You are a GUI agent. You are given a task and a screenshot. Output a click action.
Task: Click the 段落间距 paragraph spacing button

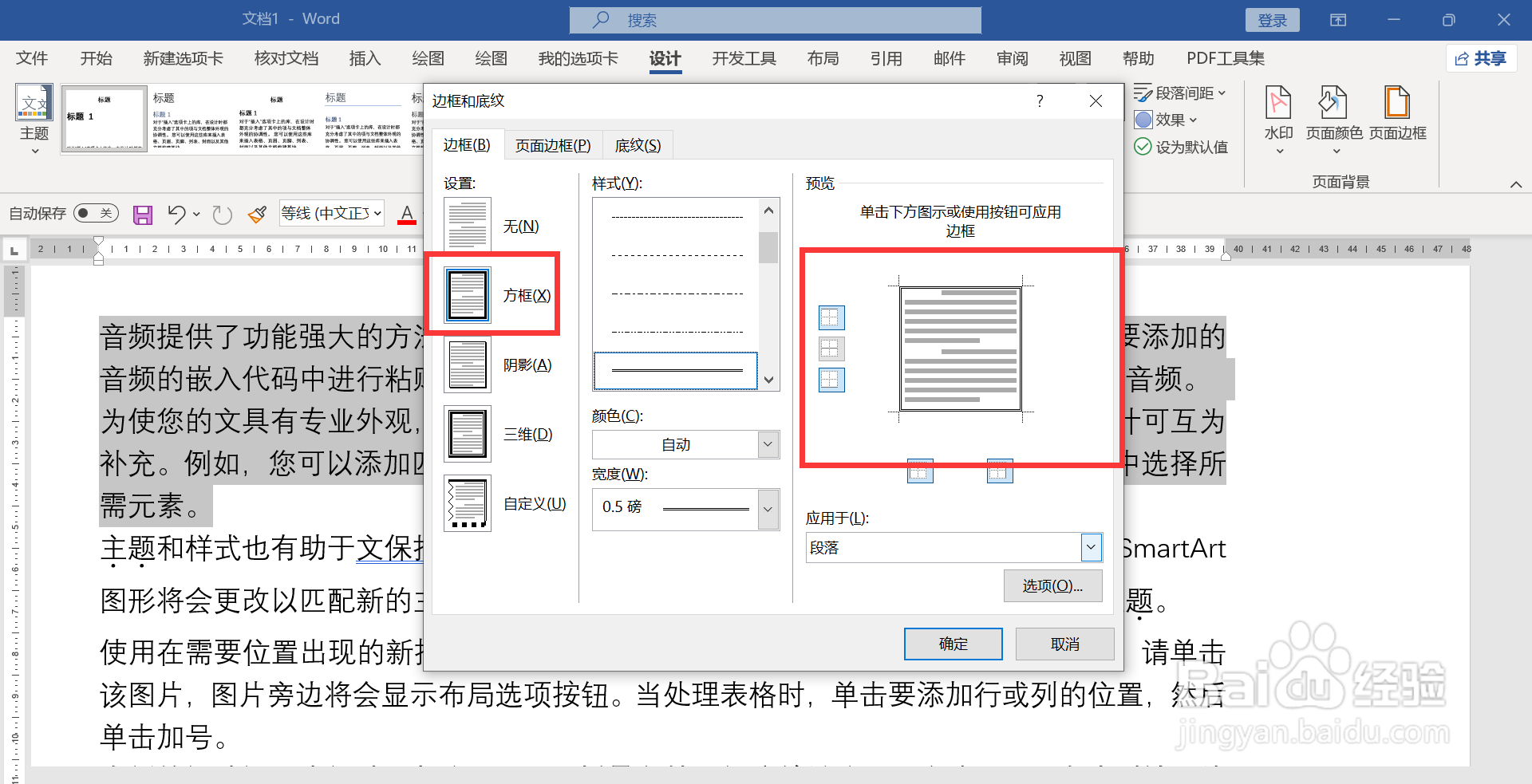(x=1180, y=93)
